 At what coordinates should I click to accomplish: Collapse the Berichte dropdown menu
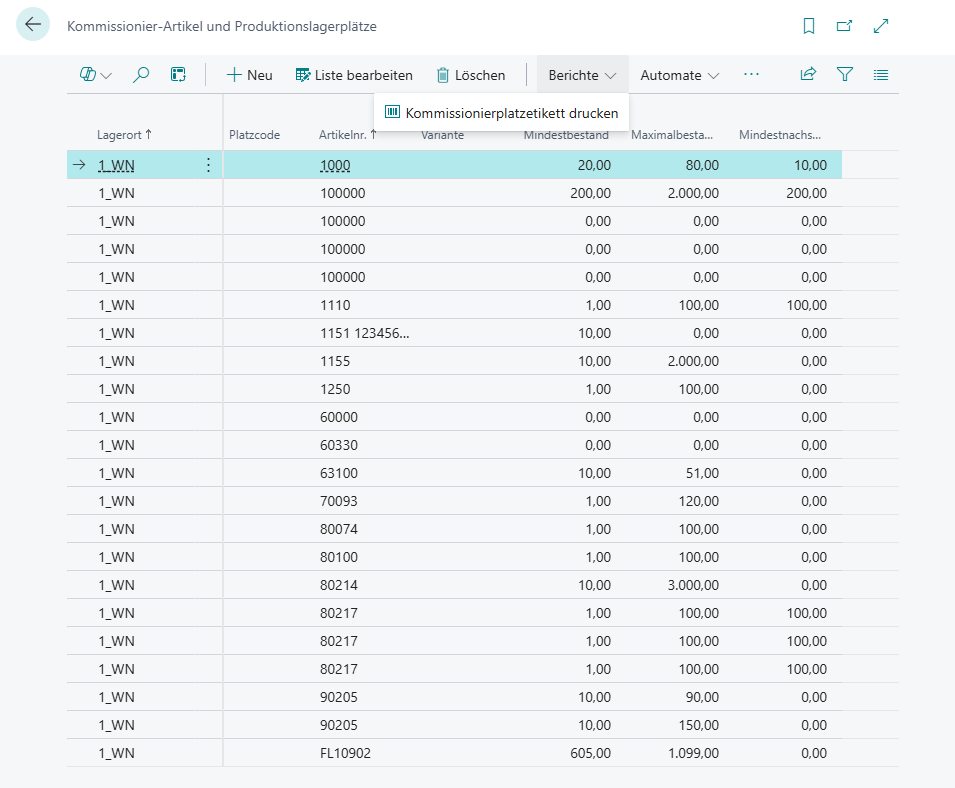582,75
